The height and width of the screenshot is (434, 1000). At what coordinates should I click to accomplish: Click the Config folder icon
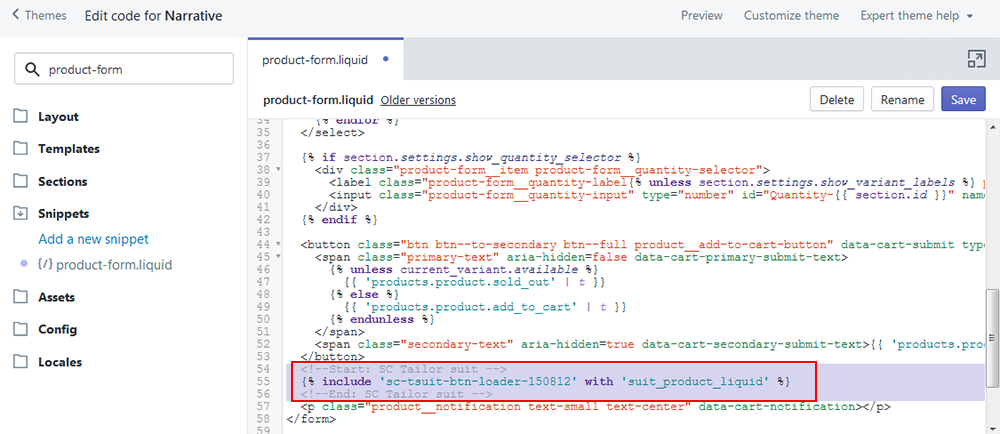click(x=21, y=329)
